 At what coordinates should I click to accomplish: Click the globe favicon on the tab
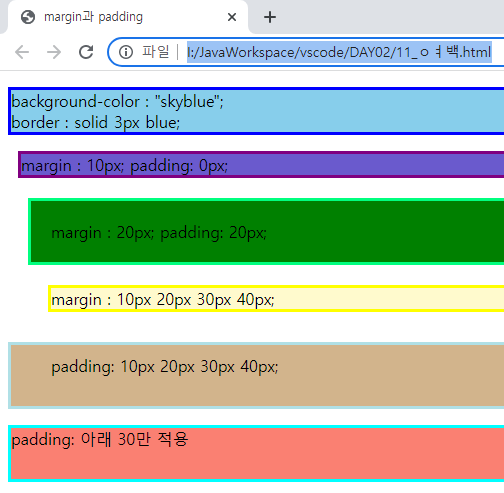[x=28, y=17]
